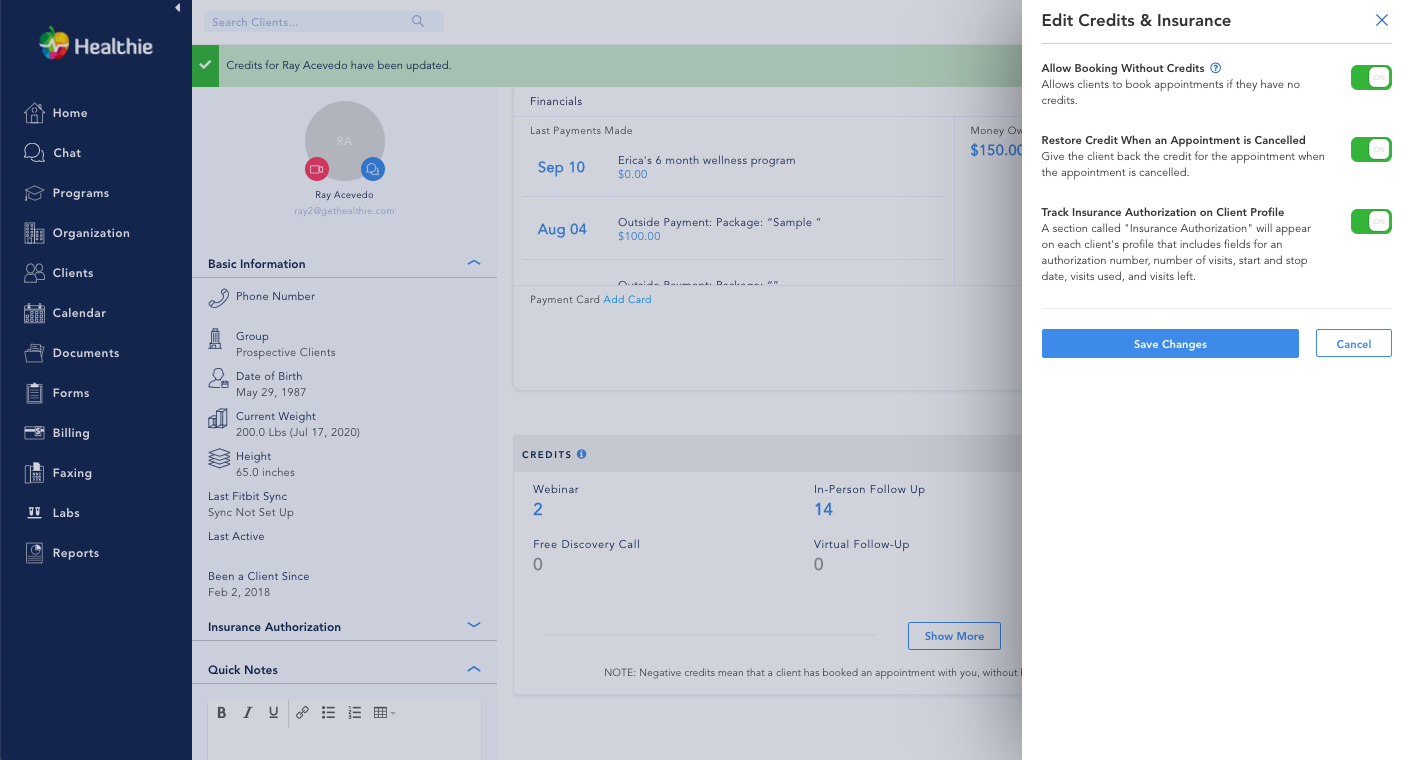Viewport: 1409px width, 760px height.
Task: Click the Credits info icon
Action: [x=582, y=454]
